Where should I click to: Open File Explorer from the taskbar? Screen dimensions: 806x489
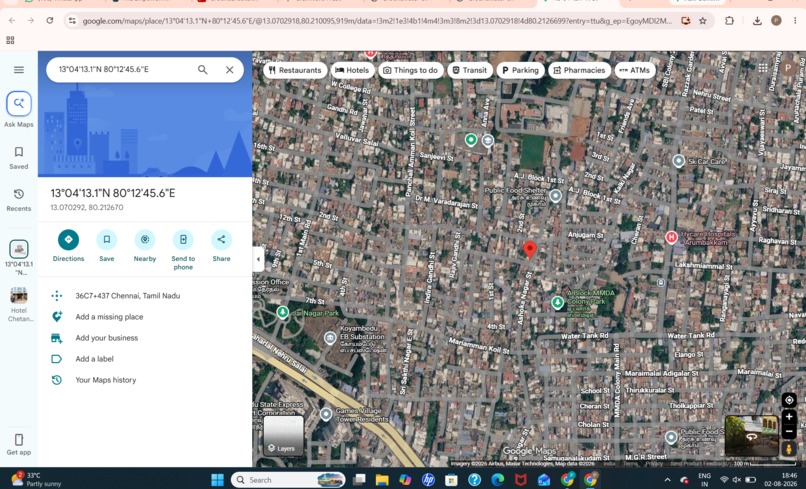[x=382, y=480]
